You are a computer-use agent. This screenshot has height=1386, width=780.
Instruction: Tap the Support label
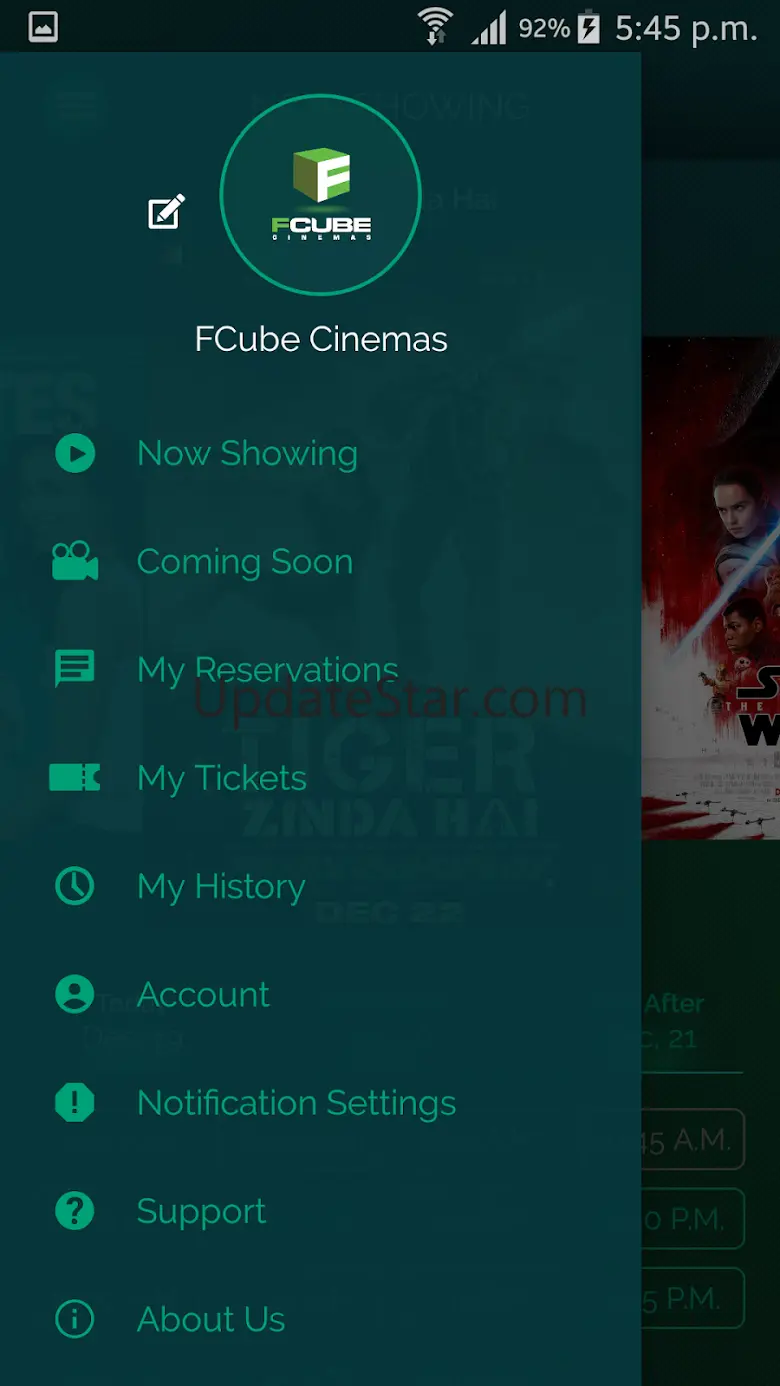point(202,1212)
